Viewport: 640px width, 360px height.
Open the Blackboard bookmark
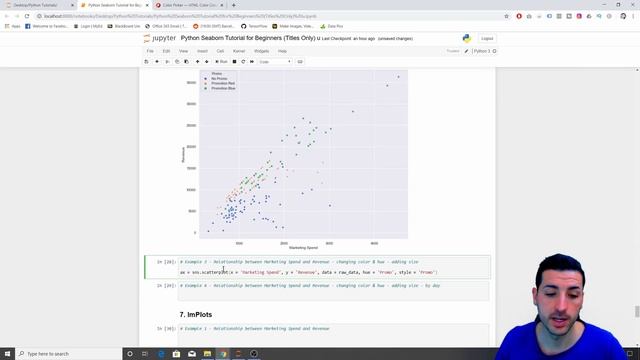coord(124,26)
